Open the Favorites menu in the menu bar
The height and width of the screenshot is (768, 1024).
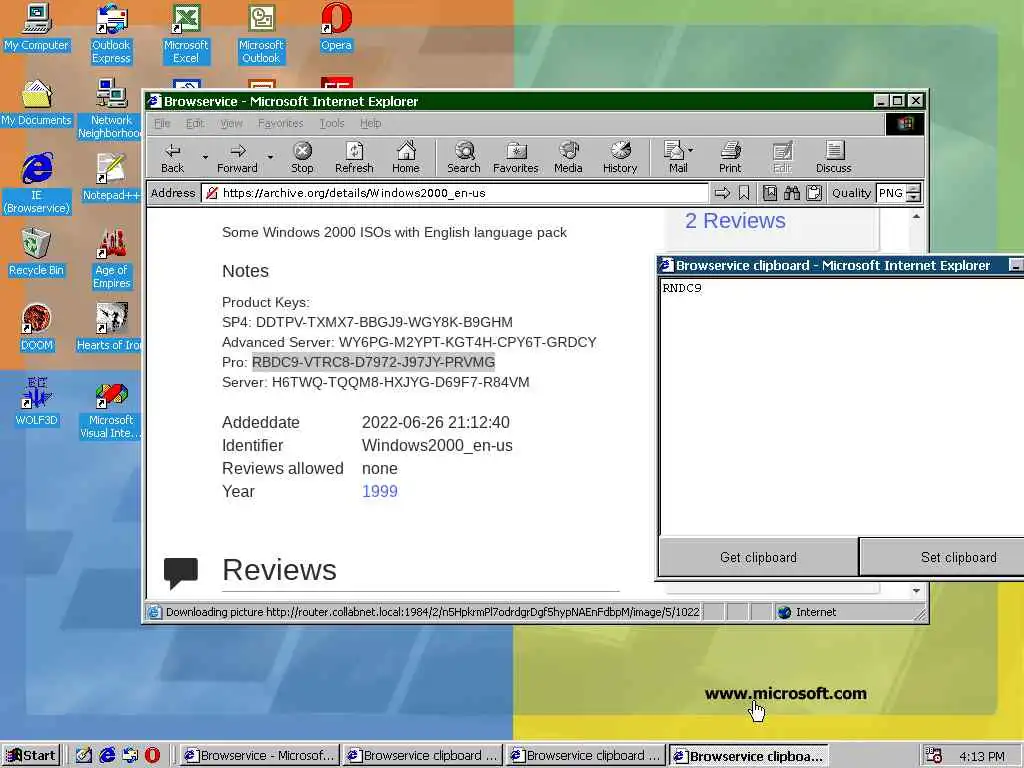pyautogui.click(x=280, y=123)
